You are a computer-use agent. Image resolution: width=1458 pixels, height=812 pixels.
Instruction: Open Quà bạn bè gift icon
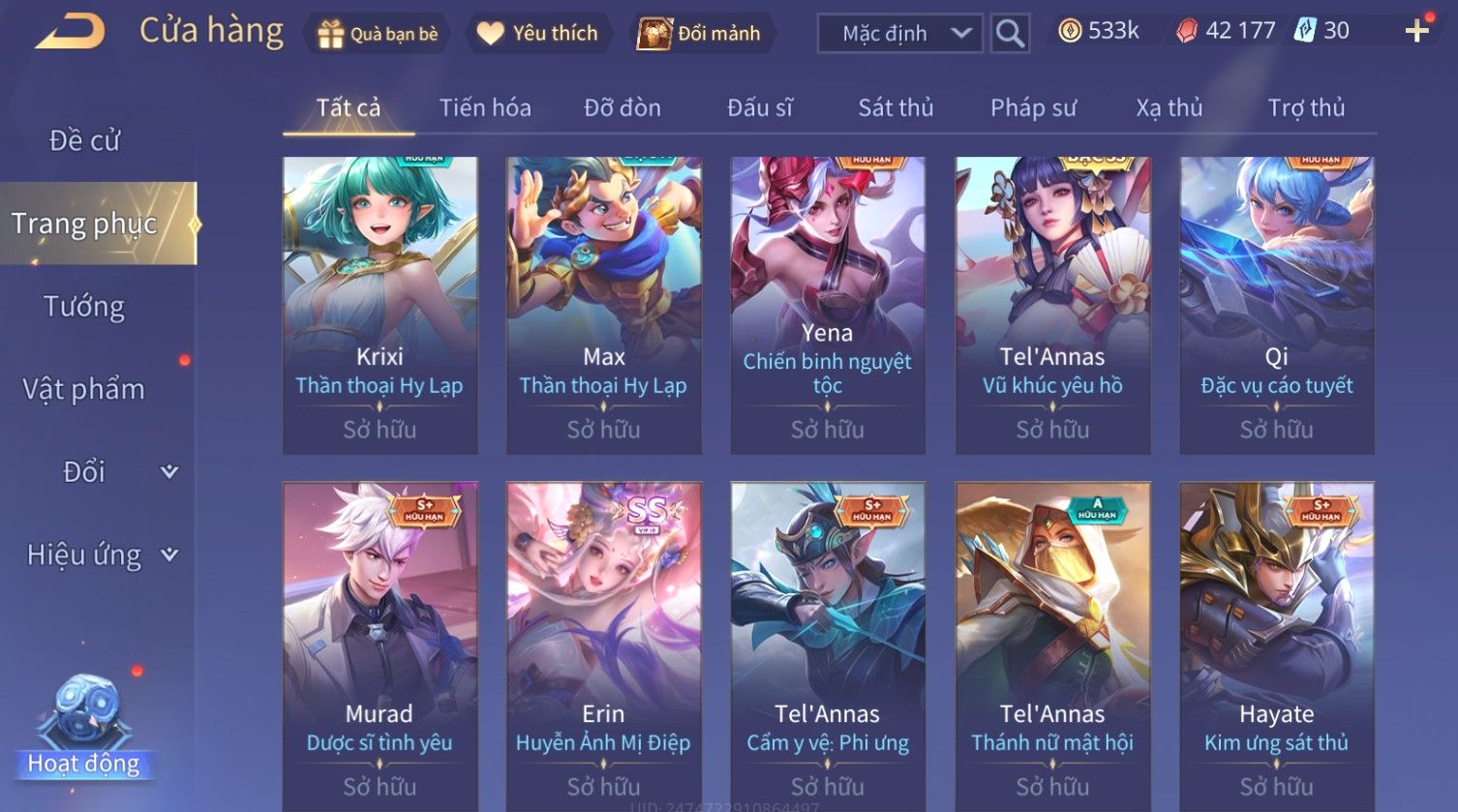pyautogui.click(x=331, y=34)
